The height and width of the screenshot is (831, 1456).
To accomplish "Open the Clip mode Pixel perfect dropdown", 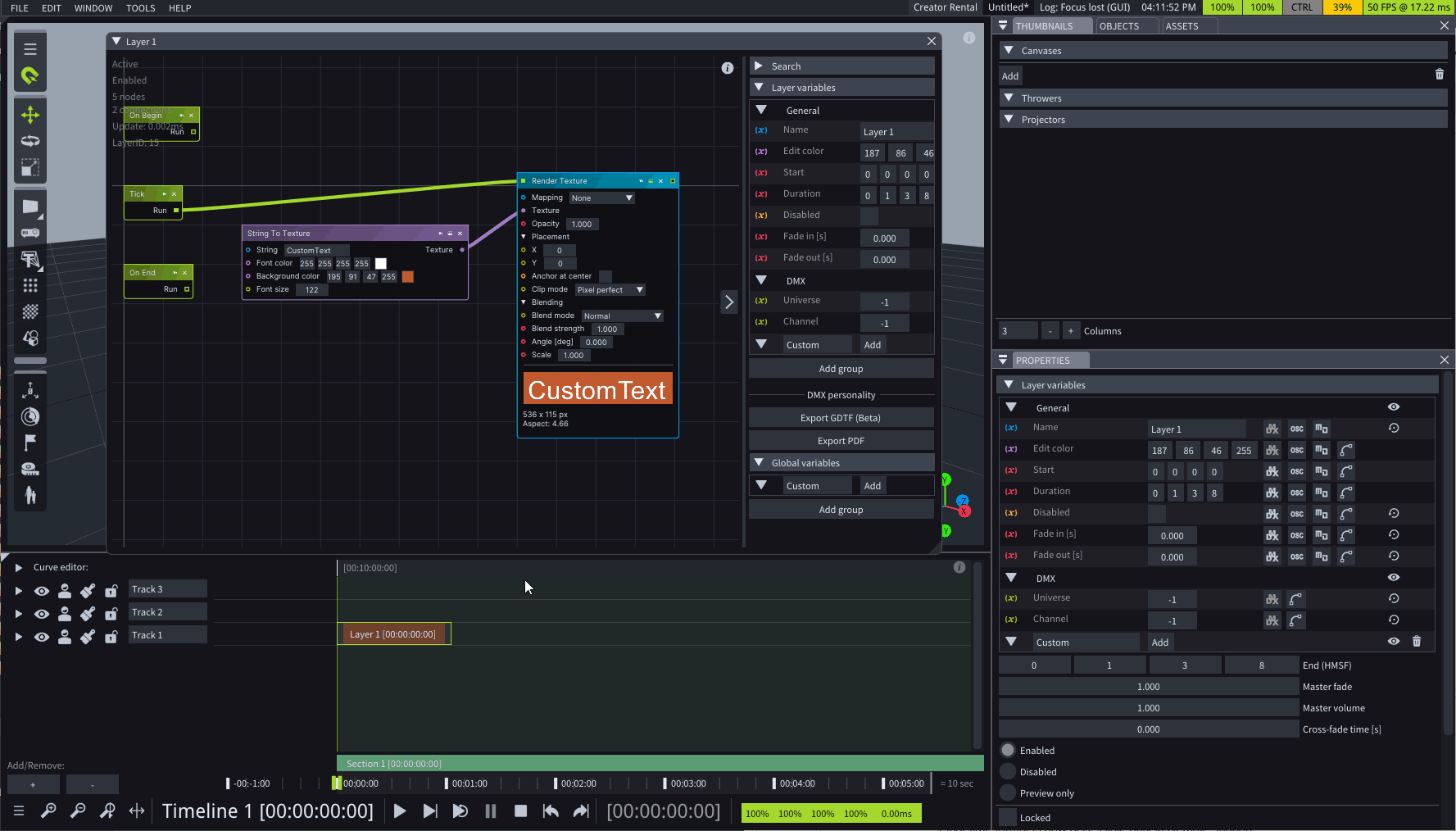I will coord(610,290).
